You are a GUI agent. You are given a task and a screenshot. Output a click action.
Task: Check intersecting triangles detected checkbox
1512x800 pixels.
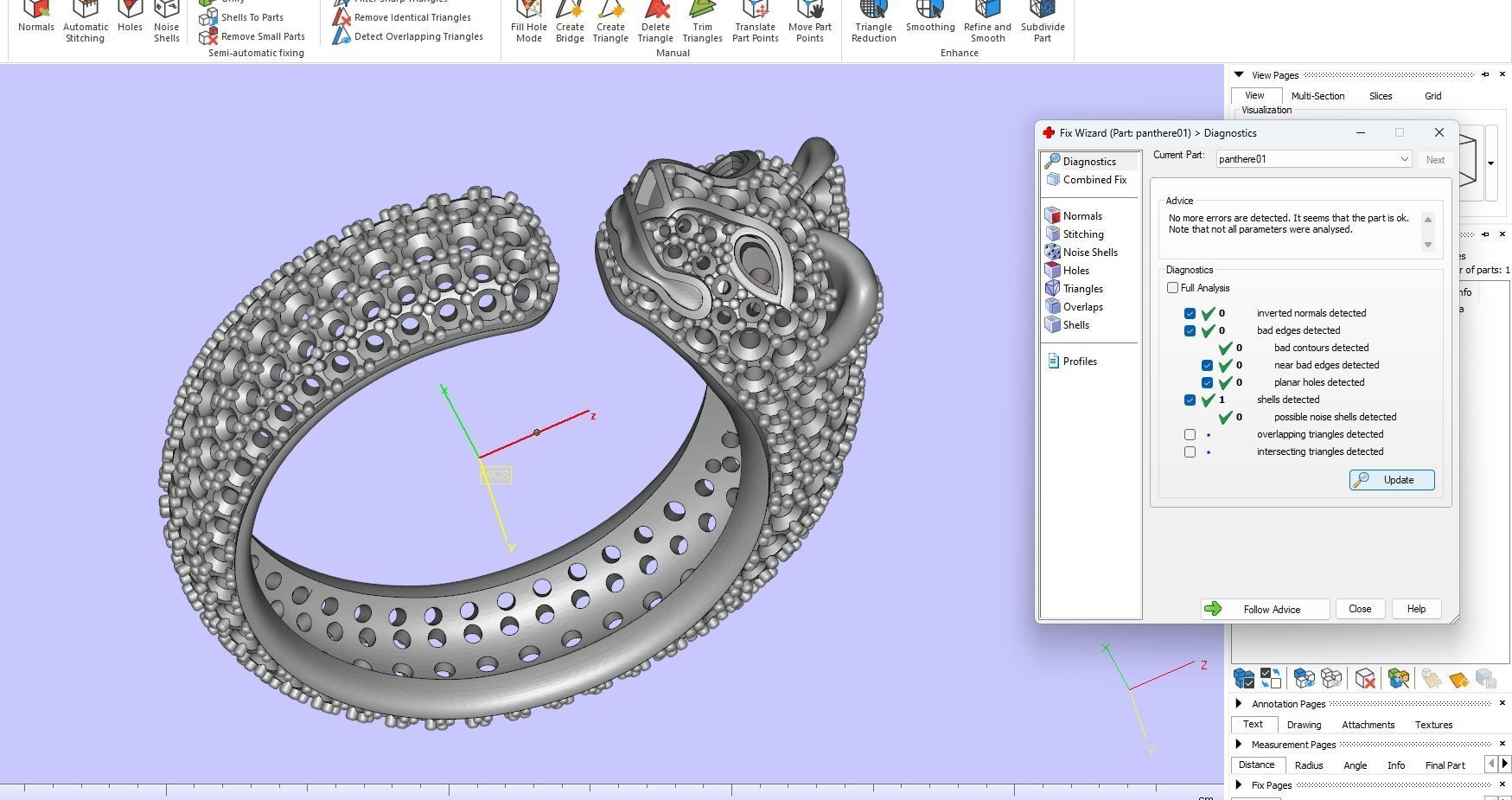click(x=1190, y=451)
